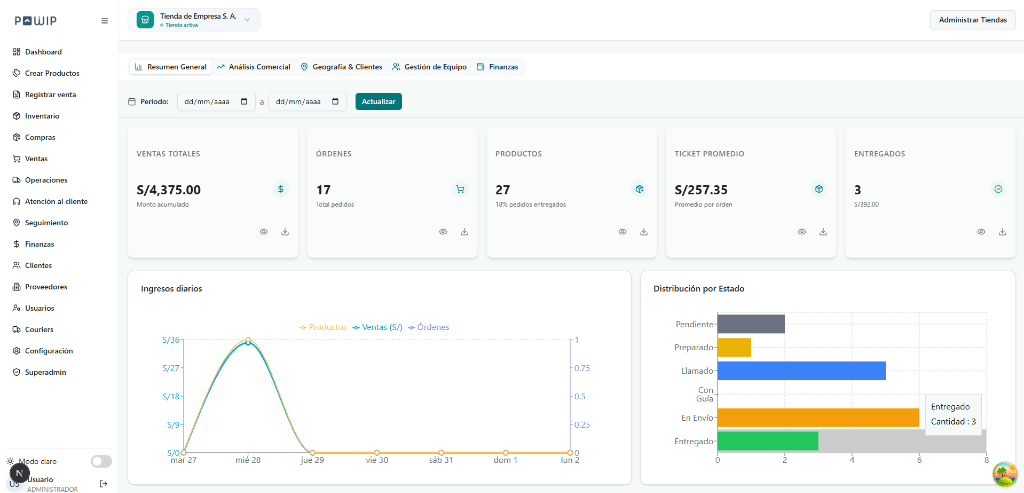Download the Productos card data
The width and height of the screenshot is (1024, 493).
(643, 232)
